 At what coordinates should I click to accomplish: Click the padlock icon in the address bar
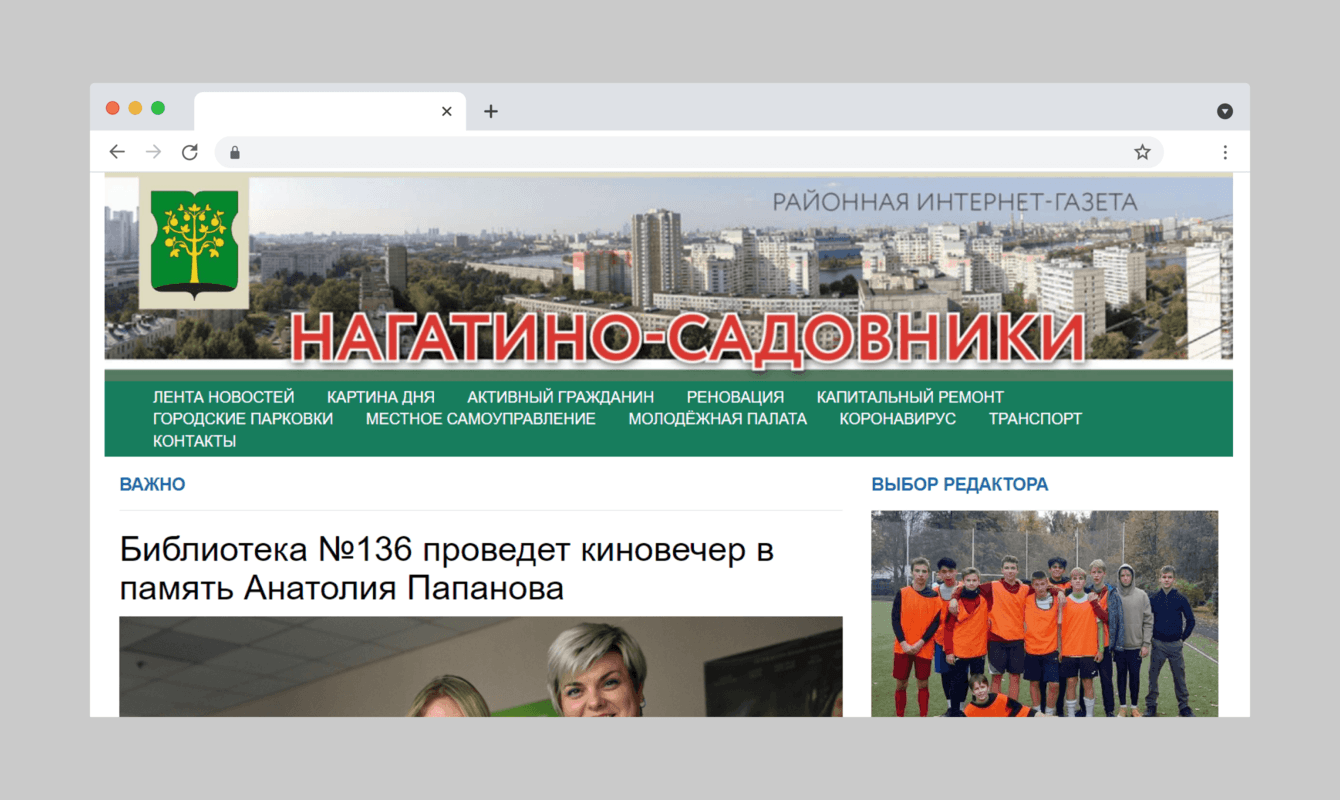(234, 152)
